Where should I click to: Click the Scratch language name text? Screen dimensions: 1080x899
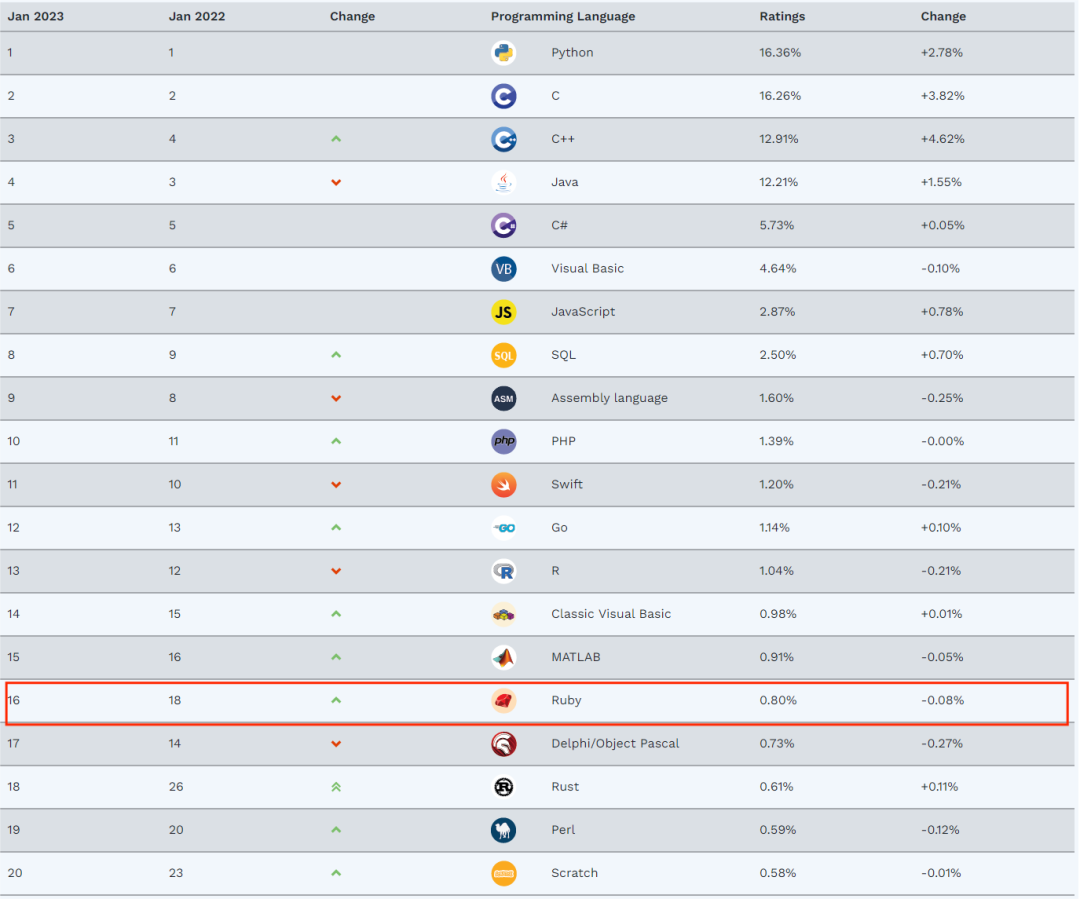click(574, 873)
